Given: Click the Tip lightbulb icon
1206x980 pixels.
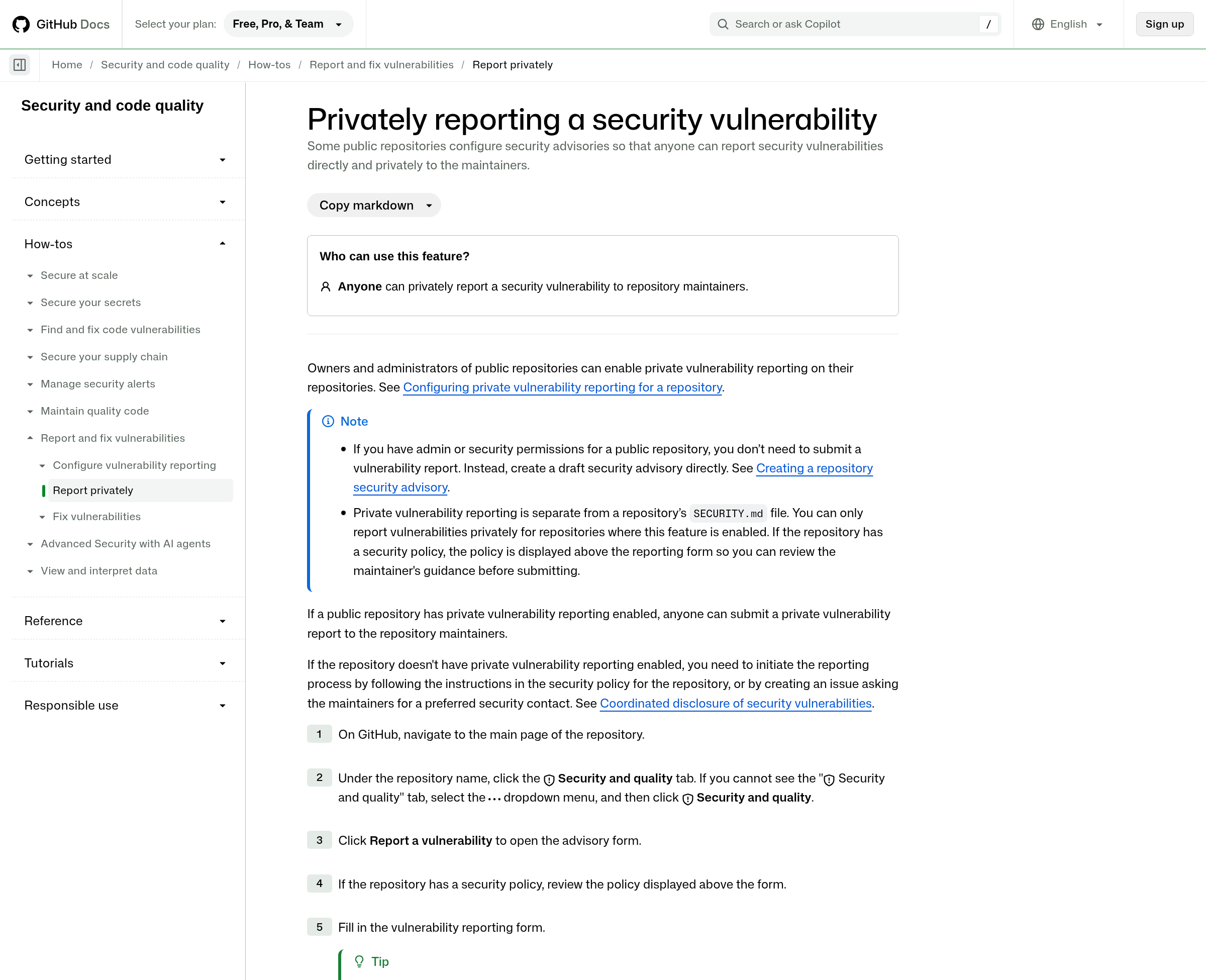Looking at the screenshot, I should [x=359, y=961].
